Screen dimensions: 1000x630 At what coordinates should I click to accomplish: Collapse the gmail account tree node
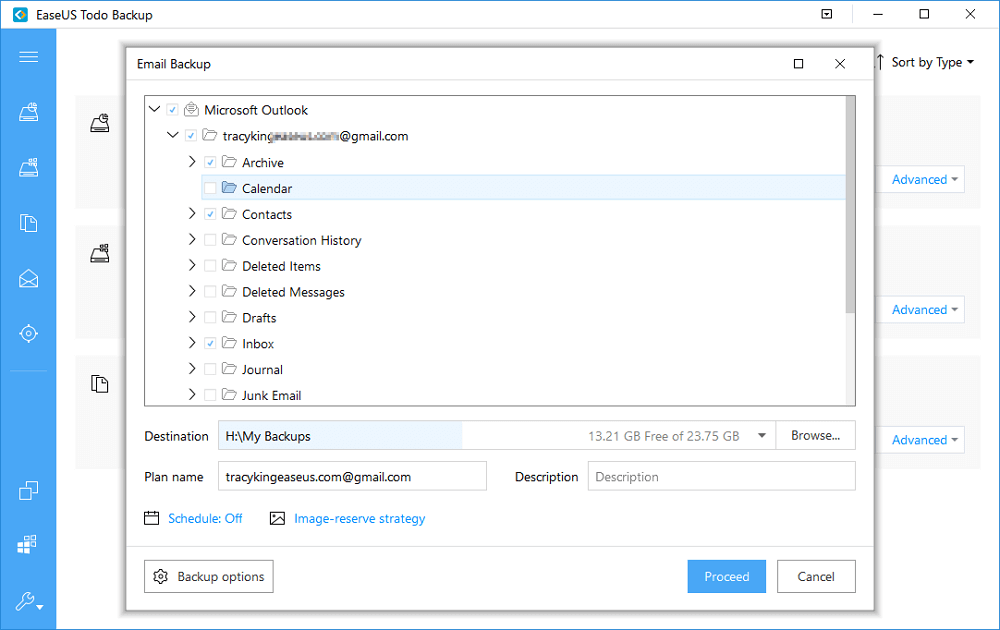tap(173, 135)
